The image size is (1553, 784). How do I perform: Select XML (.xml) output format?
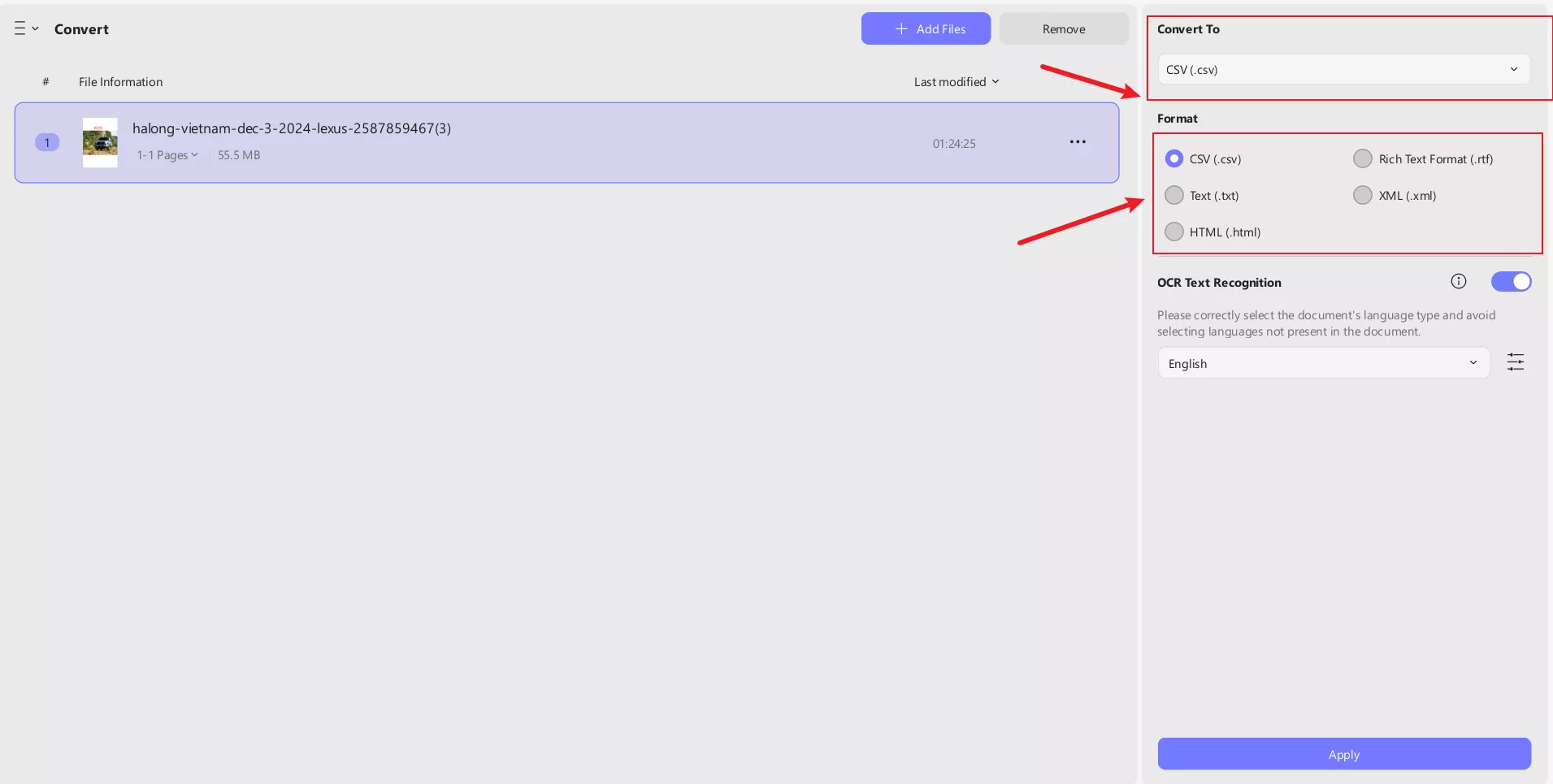[1363, 195]
